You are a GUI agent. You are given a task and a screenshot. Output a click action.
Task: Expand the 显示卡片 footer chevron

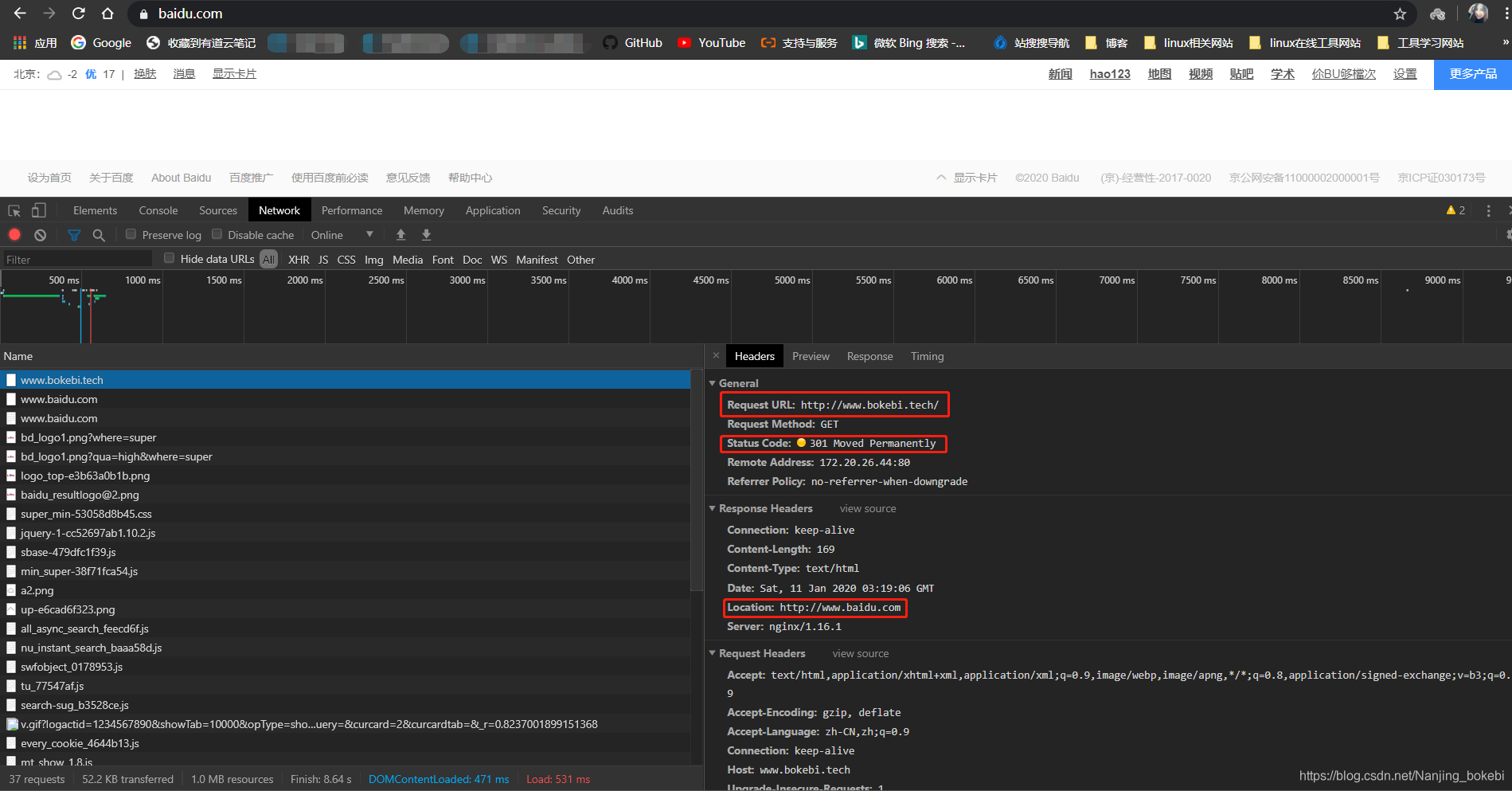(x=941, y=178)
